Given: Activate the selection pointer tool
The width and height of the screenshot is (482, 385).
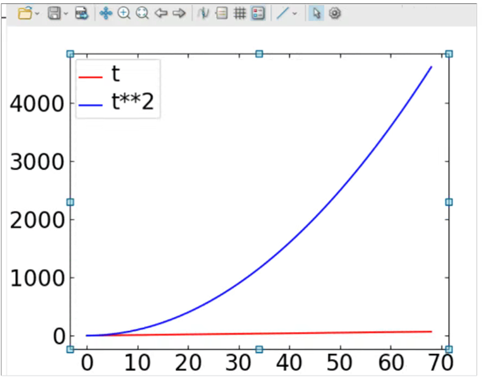Looking at the screenshot, I should click(316, 13).
